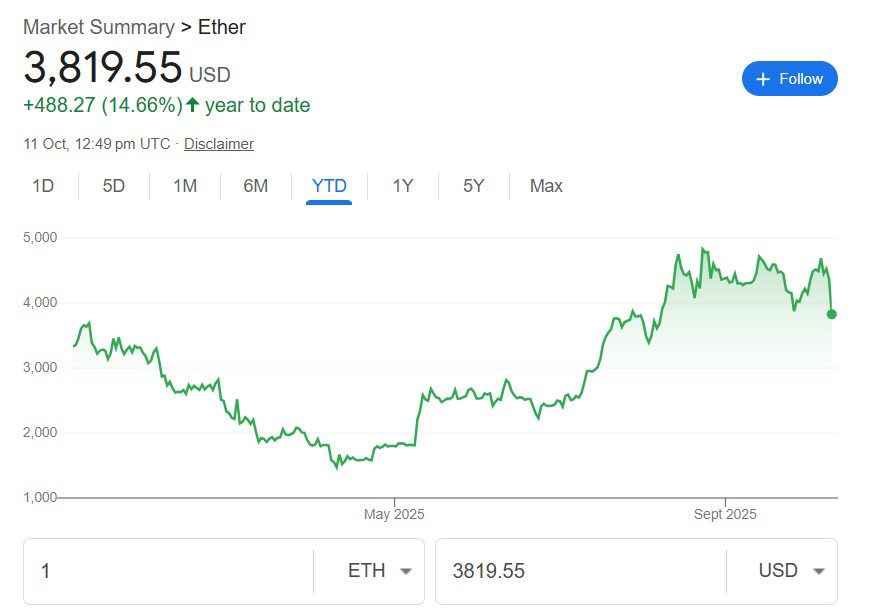882x609 pixels.
Task: Switch to the 5D chart tab
Action: tap(114, 186)
